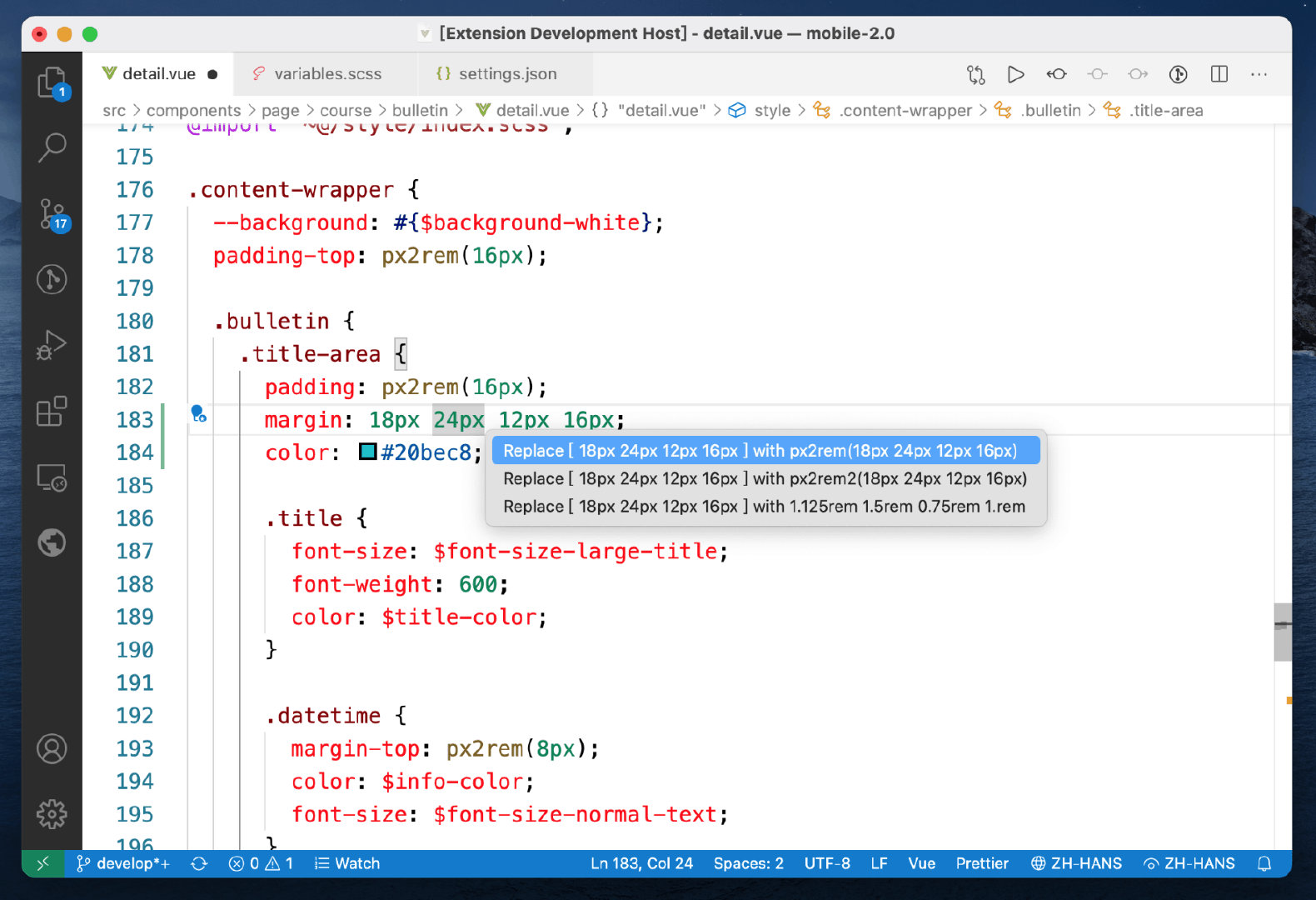Switch to the detail.vue tab
This screenshot has width=1316, height=900.
[x=158, y=74]
